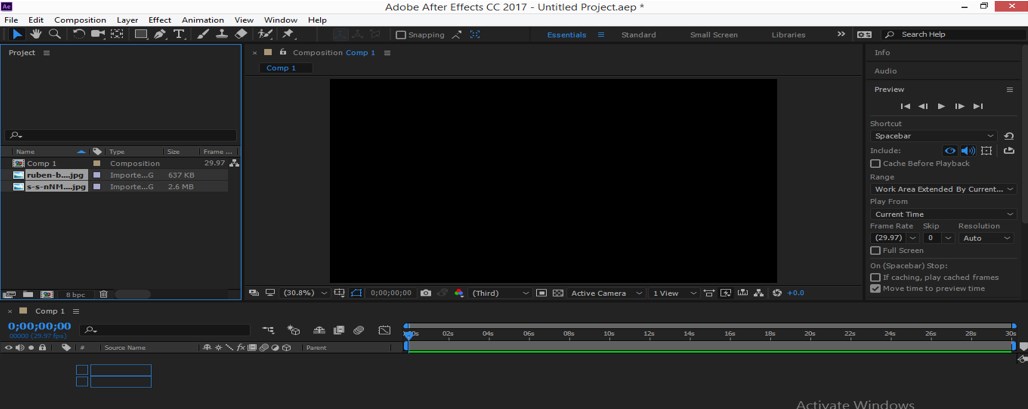The image size is (1028, 409).
Task: Enable Cache Before Playback checkbox
Action: 875,163
